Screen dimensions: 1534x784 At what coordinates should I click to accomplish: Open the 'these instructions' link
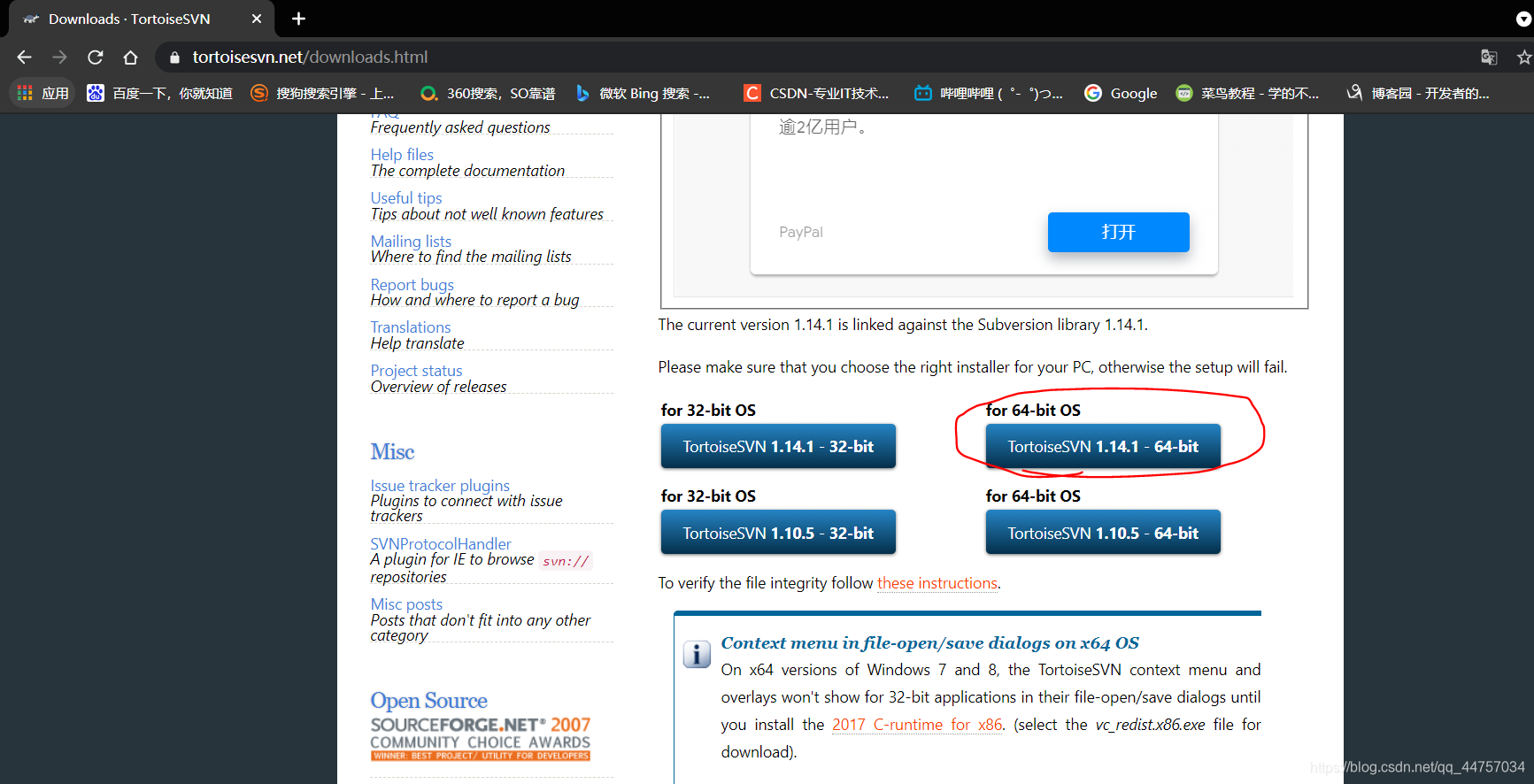click(937, 583)
